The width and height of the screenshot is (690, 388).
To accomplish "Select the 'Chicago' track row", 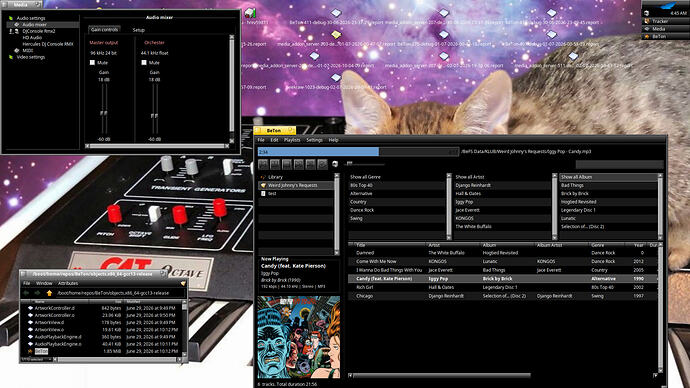I will (503, 296).
